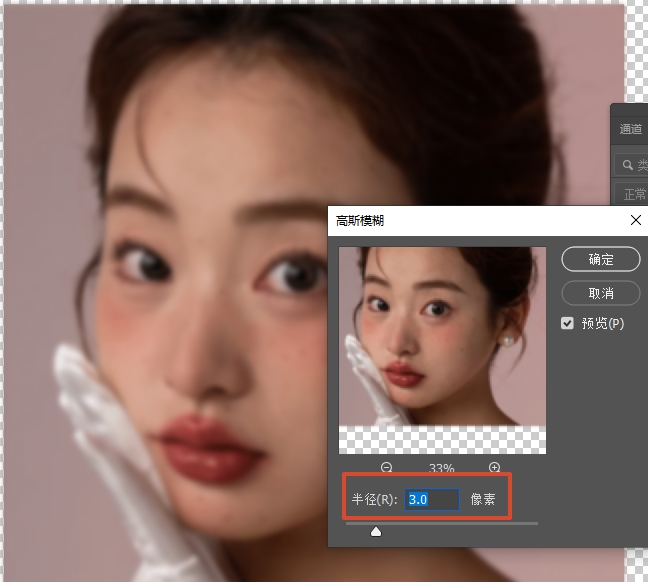This screenshot has height=582, width=648.
Task: Click the 像素 unit label beside the radius
Action: [483, 499]
